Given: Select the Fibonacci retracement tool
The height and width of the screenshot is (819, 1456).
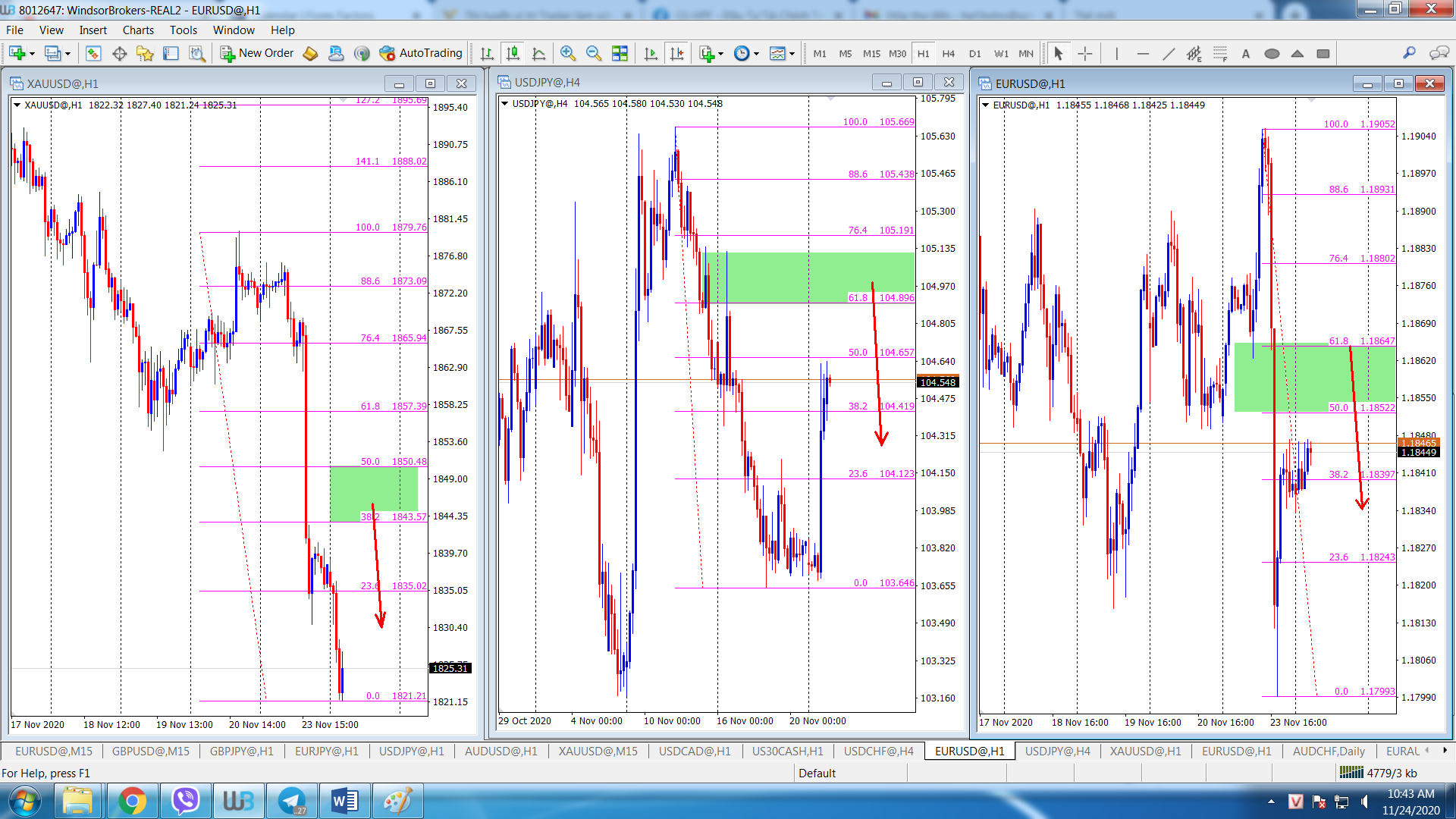Looking at the screenshot, I should pos(1220,53).
